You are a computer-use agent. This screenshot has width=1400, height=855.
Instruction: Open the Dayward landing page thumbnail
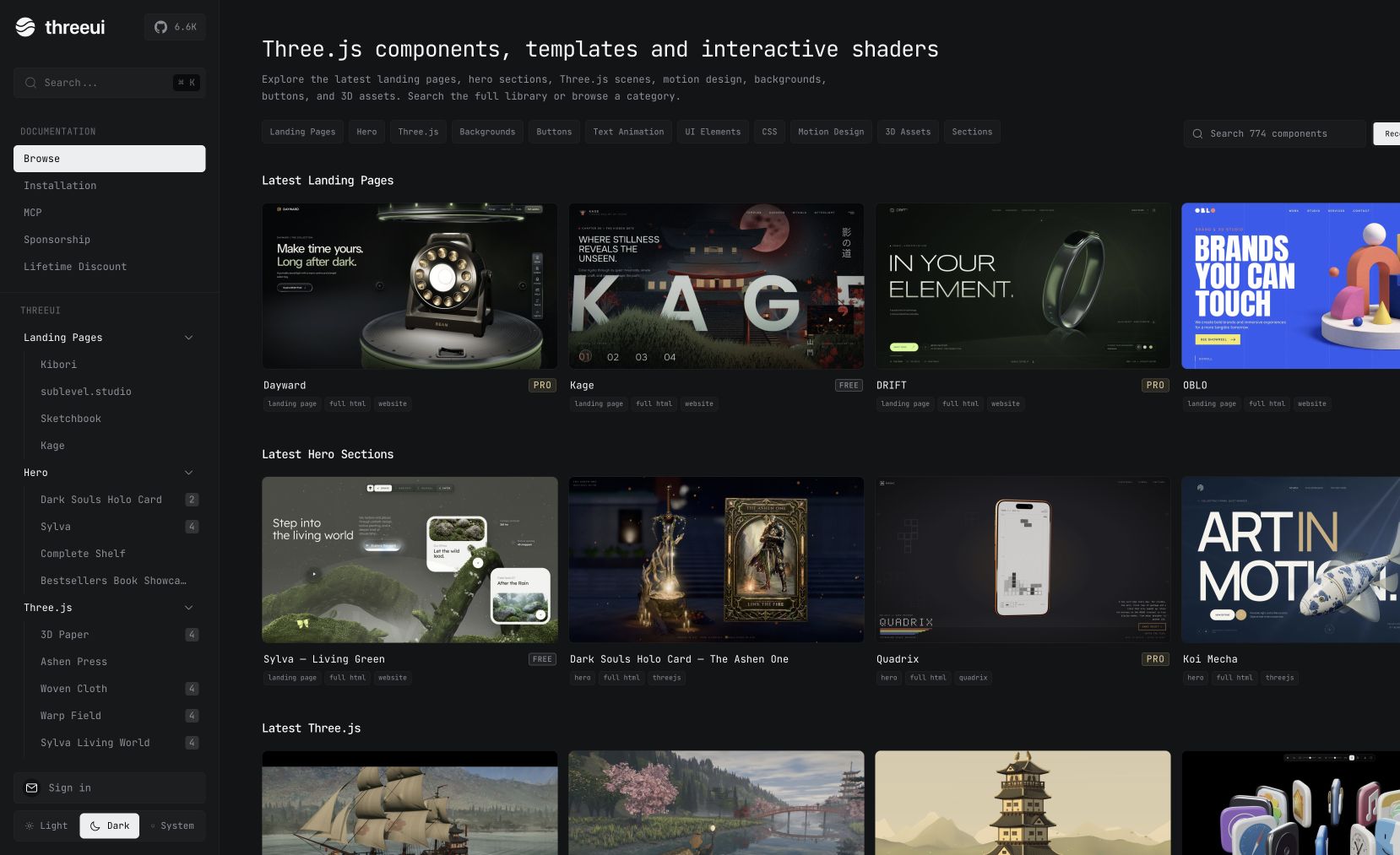[x=410, y=286]
